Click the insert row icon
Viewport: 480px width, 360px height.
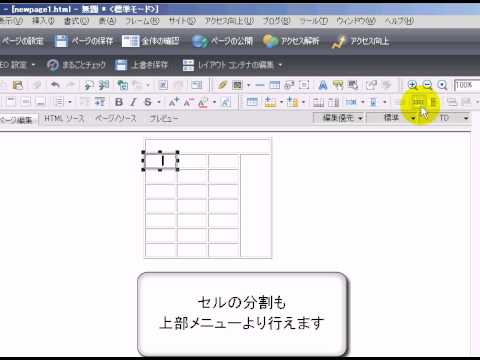click(x=270, y=102)
